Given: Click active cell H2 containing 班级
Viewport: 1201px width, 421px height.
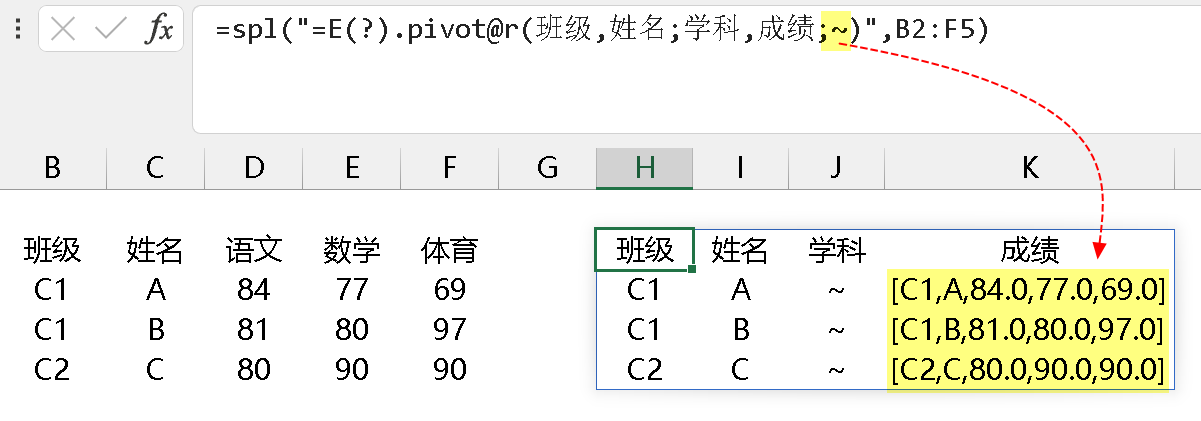Looking at the screenshot, I should [644, 250].
